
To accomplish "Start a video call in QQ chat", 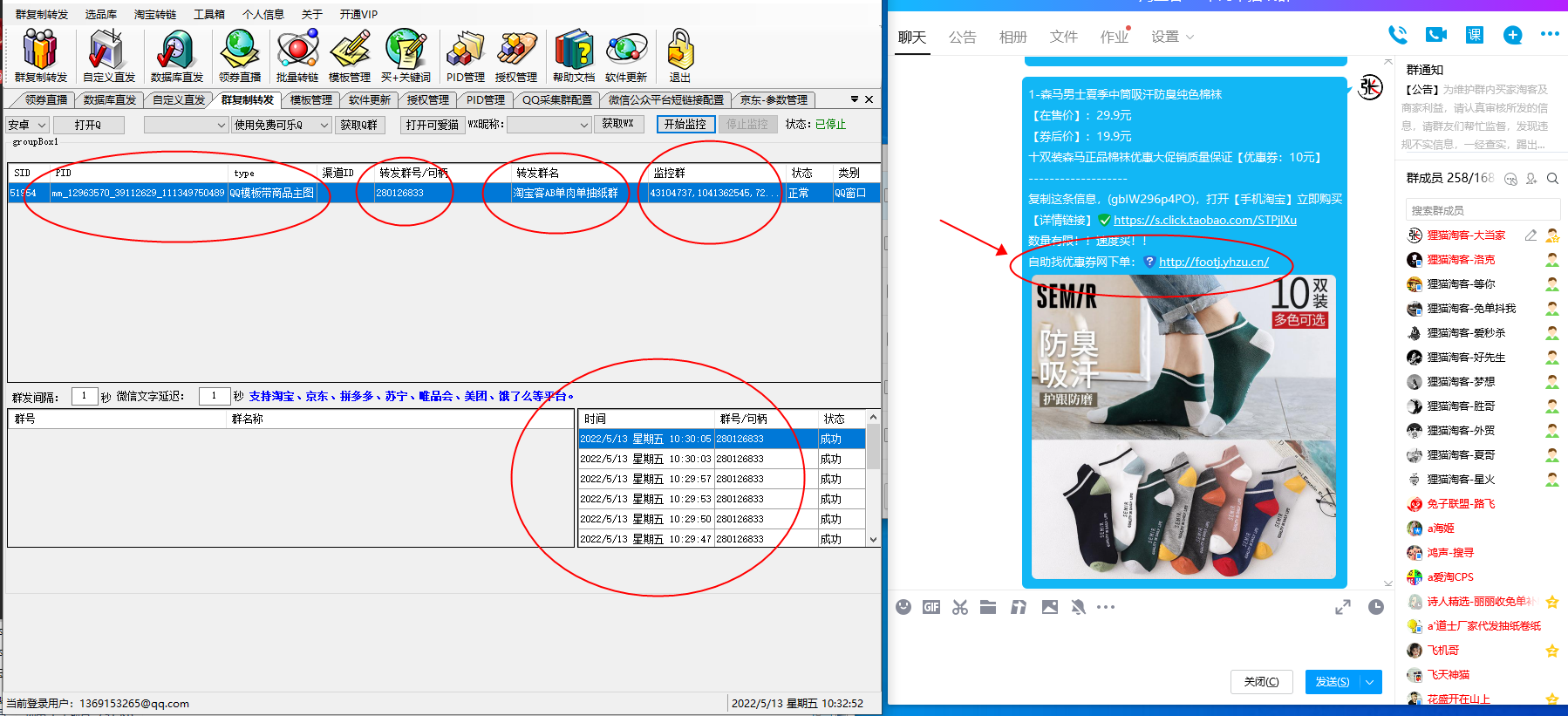I will (x=1435, y=35).
